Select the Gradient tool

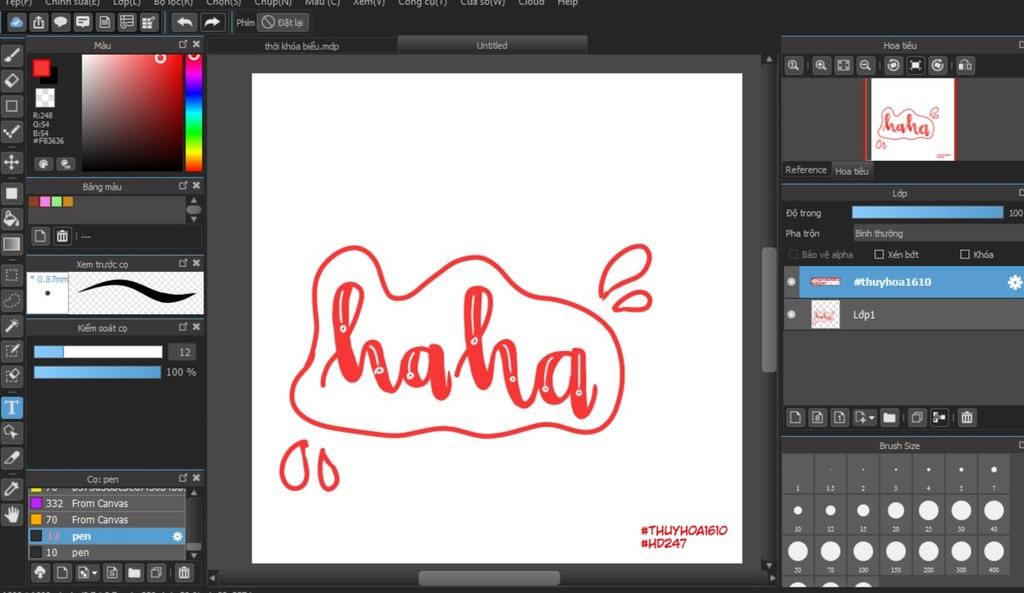coord(12,244)
